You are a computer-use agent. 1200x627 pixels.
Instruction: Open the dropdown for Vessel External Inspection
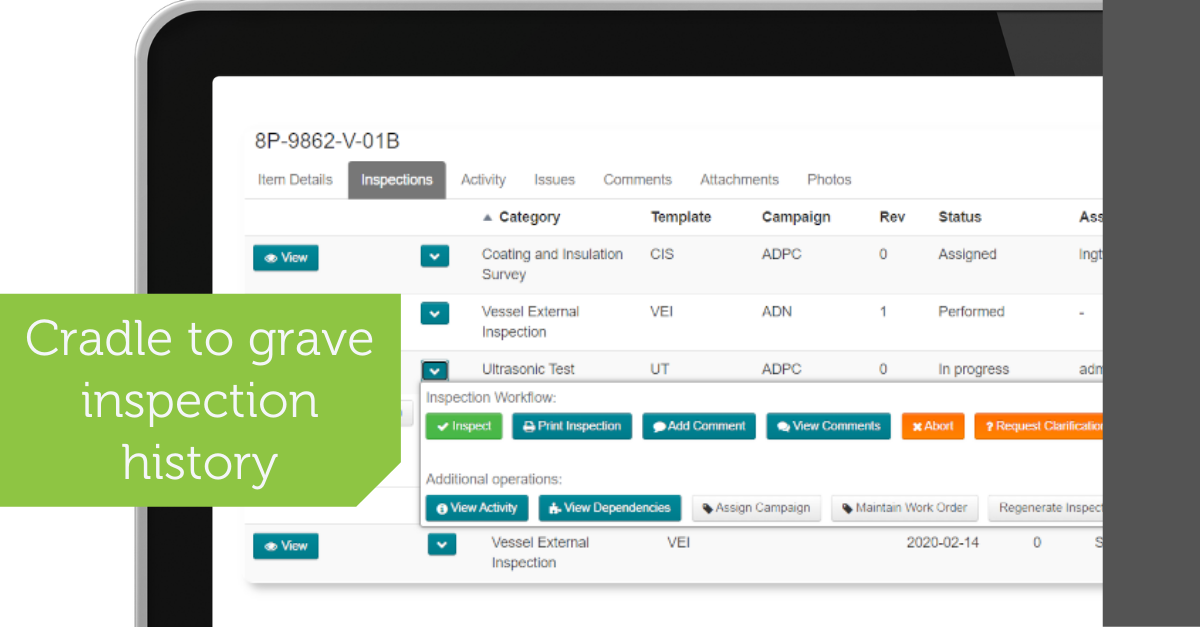click(434, 313)
